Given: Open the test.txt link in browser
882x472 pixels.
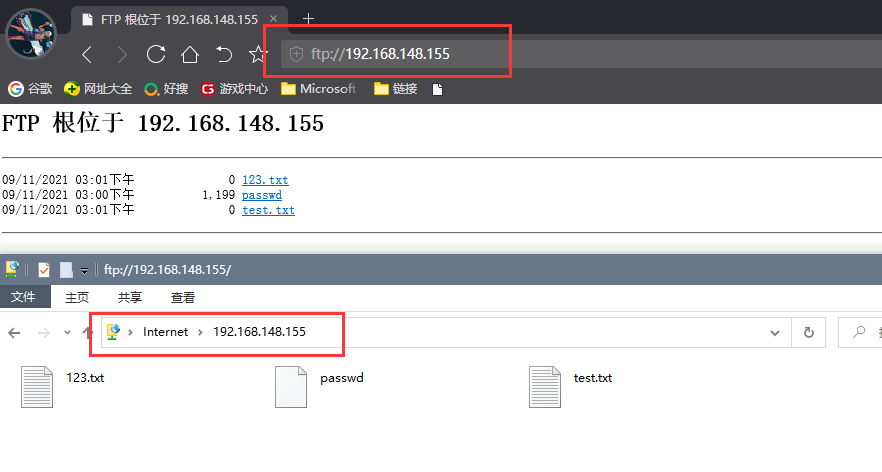Looking at the screenshot, I should pyautogui.click(x=268, y=210).
